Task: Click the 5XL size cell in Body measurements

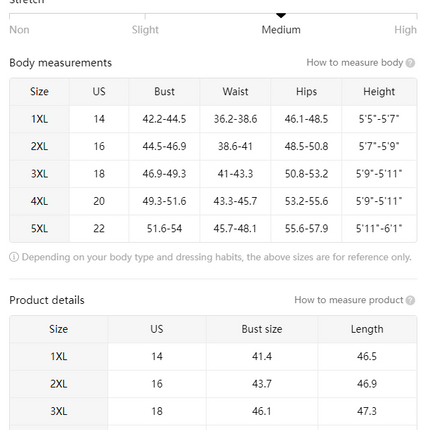Action: point(39,229)
